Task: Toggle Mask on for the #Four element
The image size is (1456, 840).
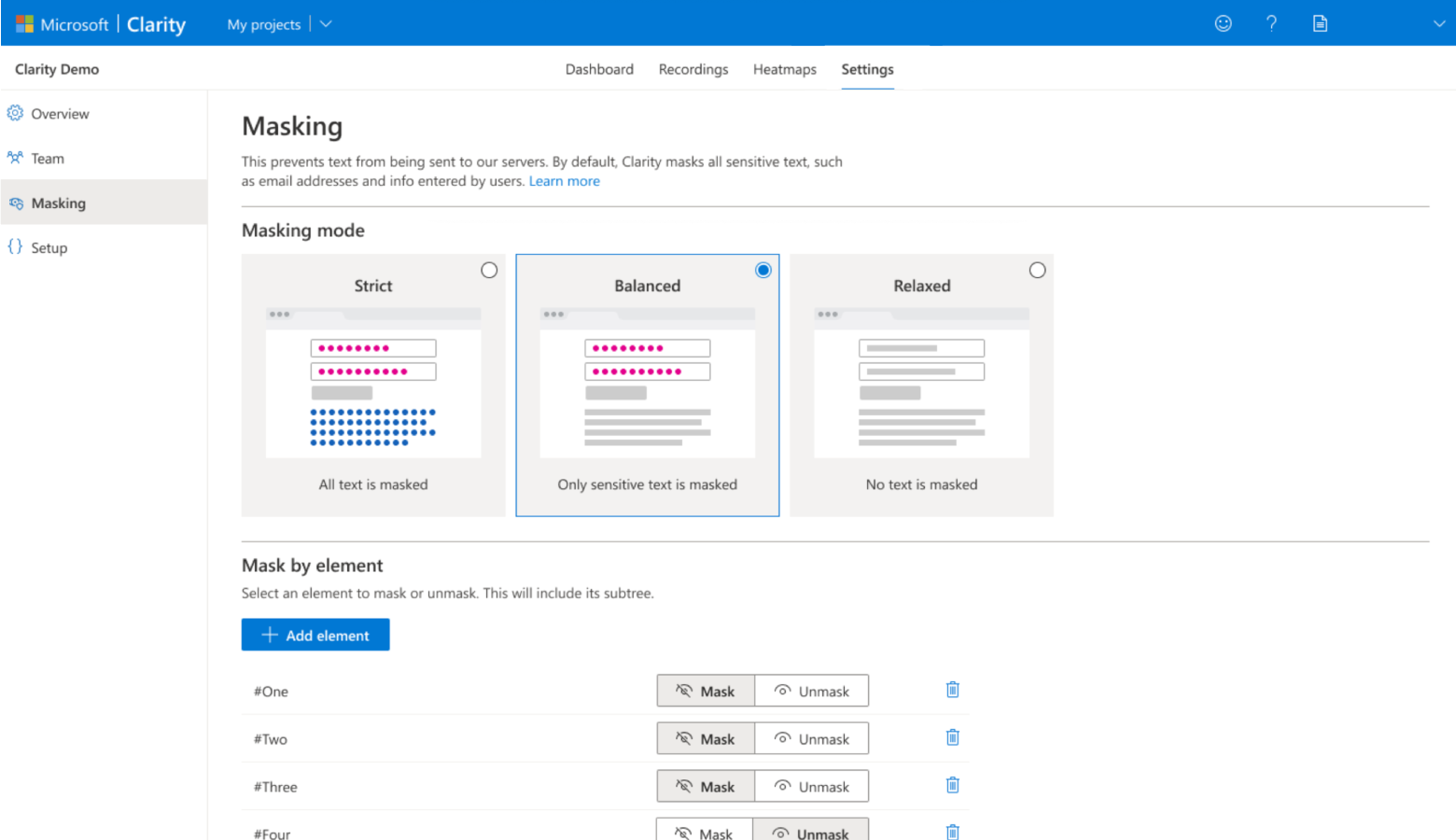Action: 705,833
